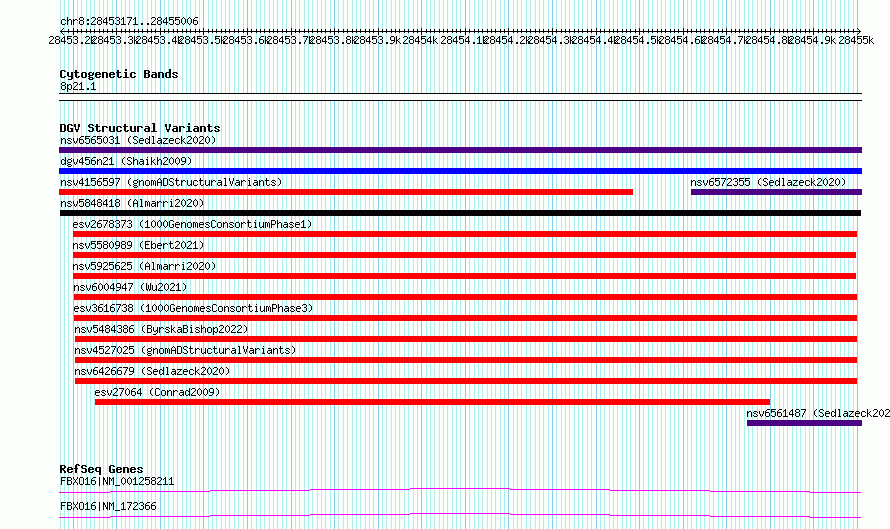Click the purple bar under nsv6572355
The image size is (890, 529).
[776, 192]
